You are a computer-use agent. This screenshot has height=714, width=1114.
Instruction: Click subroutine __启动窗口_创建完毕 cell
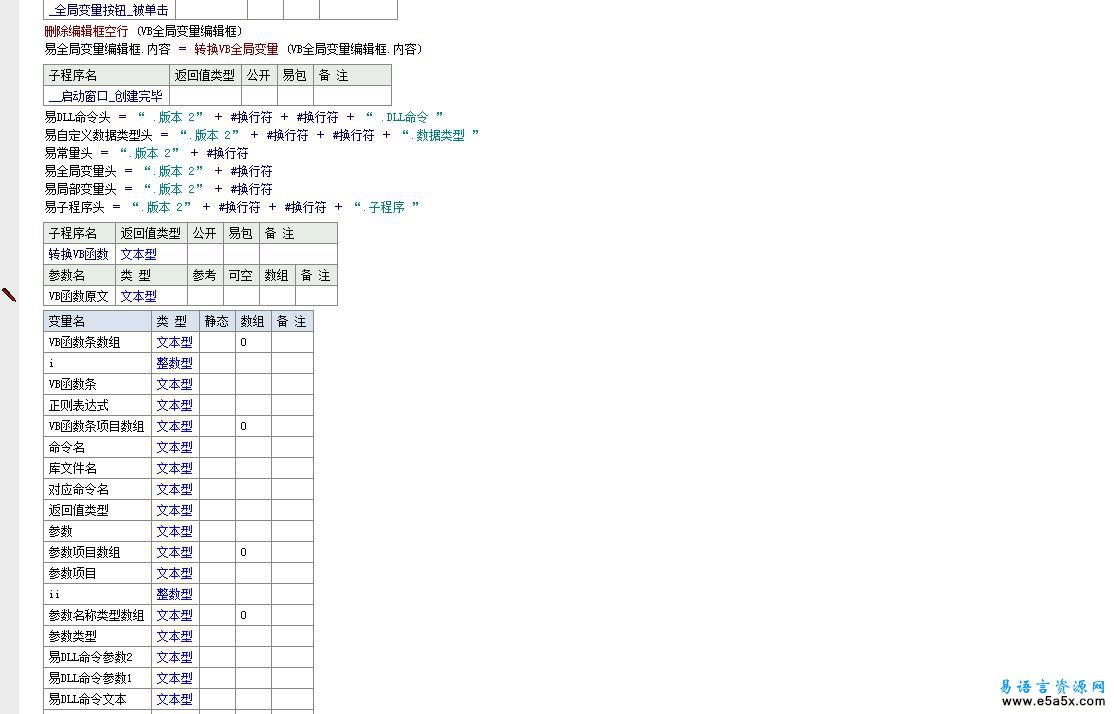click(107, 96)
